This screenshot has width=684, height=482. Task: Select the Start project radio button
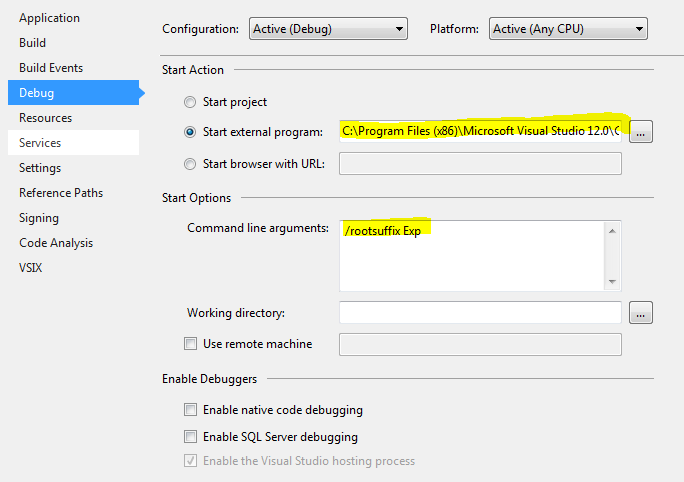pyautogui.click(x=190, y=102)
